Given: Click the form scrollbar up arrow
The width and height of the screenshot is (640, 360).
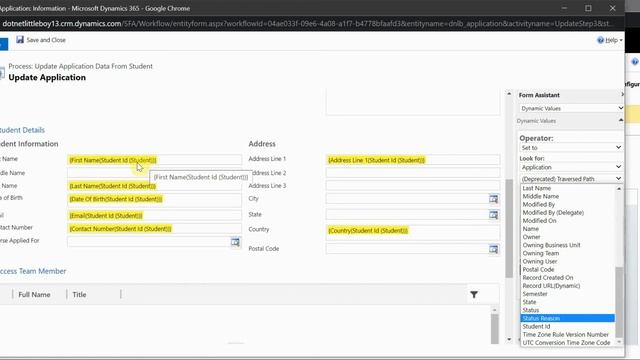Looking at the screenshot, I should pos(509,94).
